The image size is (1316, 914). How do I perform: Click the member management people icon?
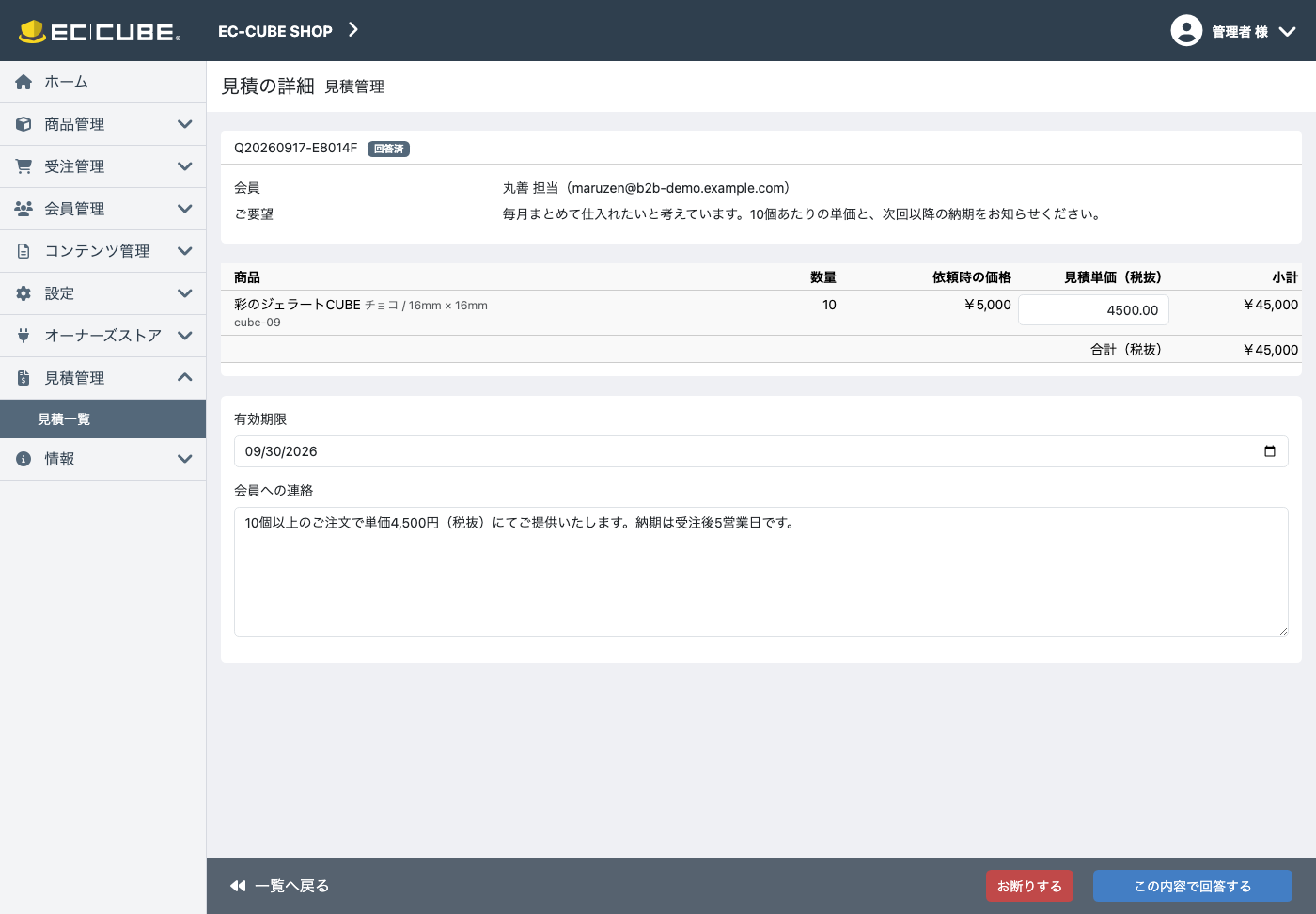[23, 209]
